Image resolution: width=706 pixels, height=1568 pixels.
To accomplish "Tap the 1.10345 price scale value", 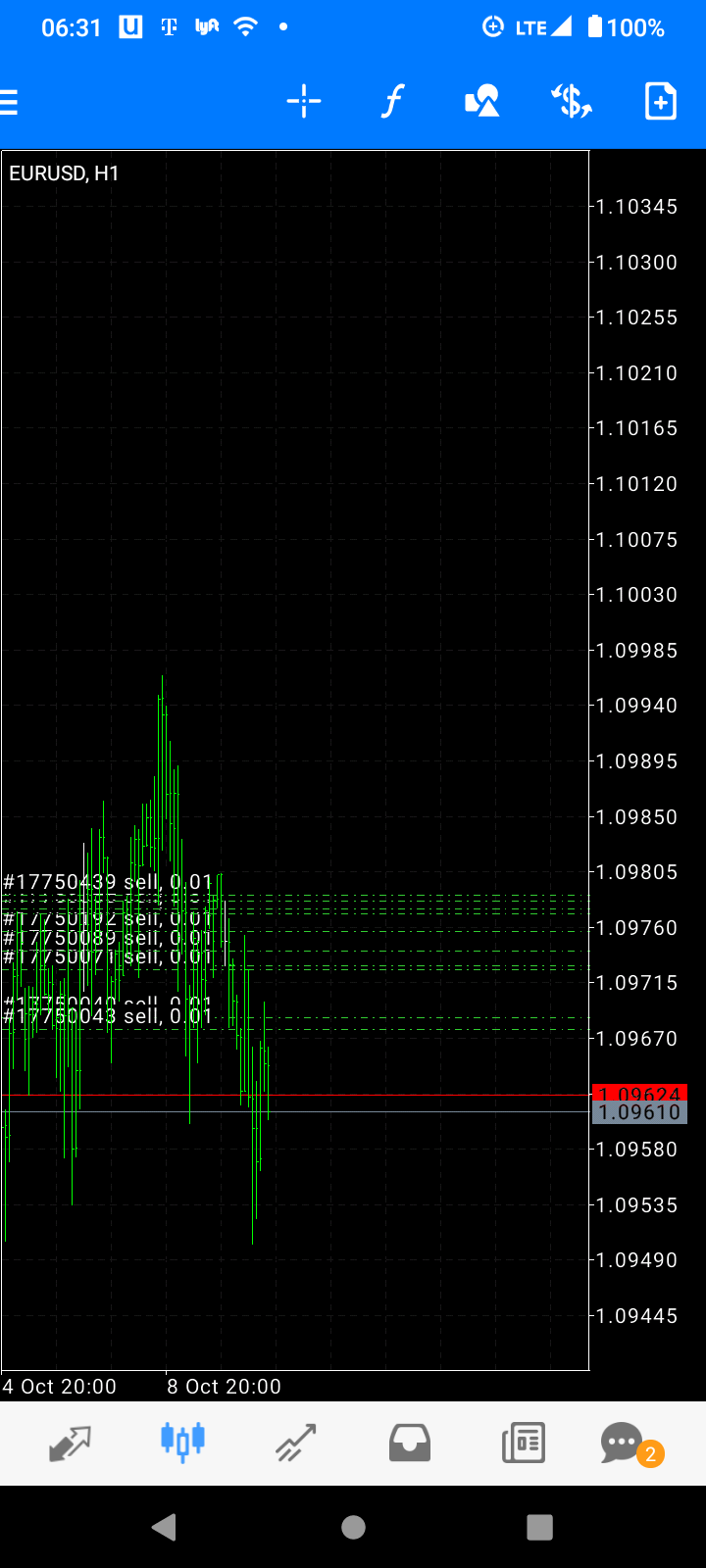I will (x=637, y=207).
